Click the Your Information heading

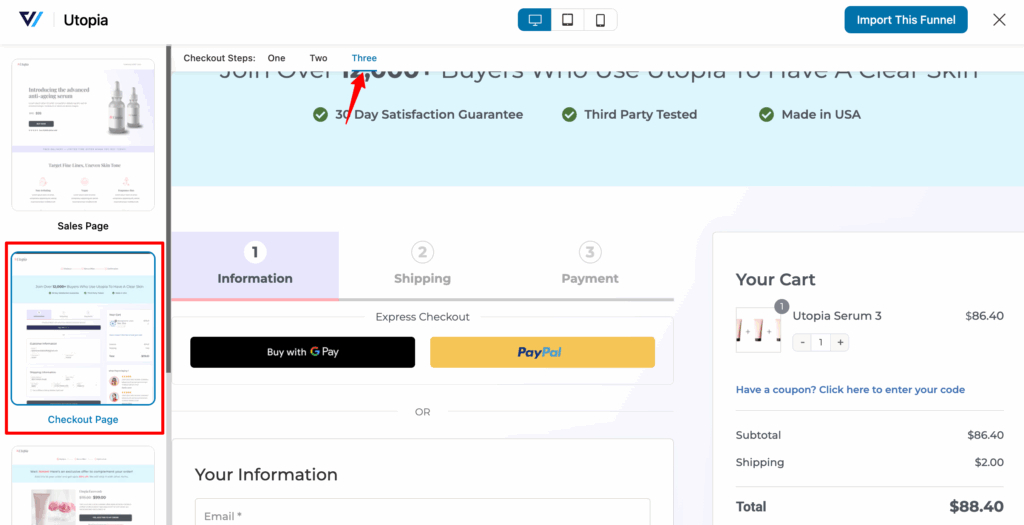click(x=266, y=475)
